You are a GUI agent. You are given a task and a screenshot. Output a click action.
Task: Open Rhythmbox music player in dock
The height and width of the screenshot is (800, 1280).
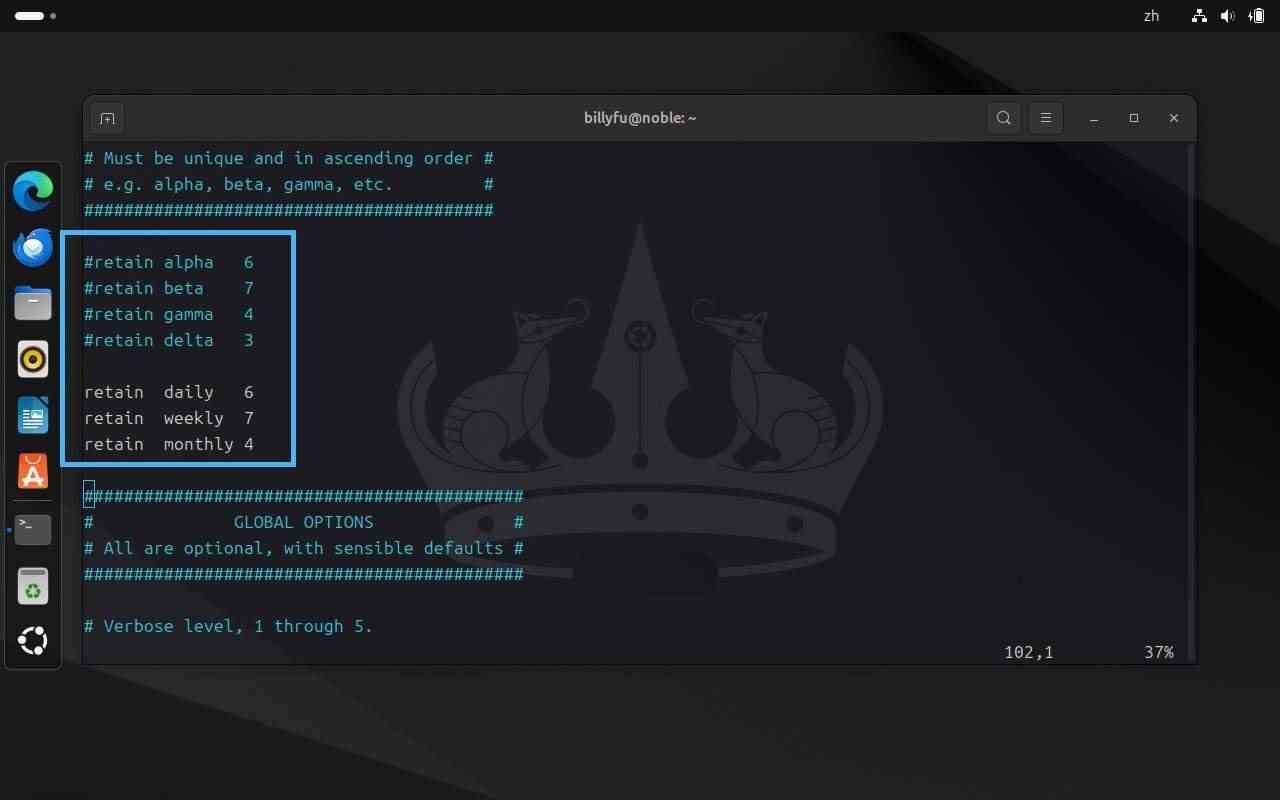pyautogui.click(x=33, y=359)
